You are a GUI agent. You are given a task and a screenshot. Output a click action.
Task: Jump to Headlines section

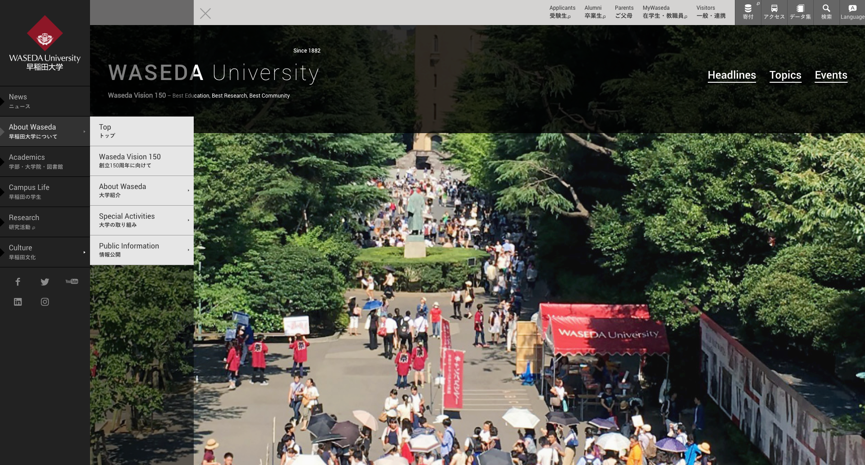pos(731,76)
